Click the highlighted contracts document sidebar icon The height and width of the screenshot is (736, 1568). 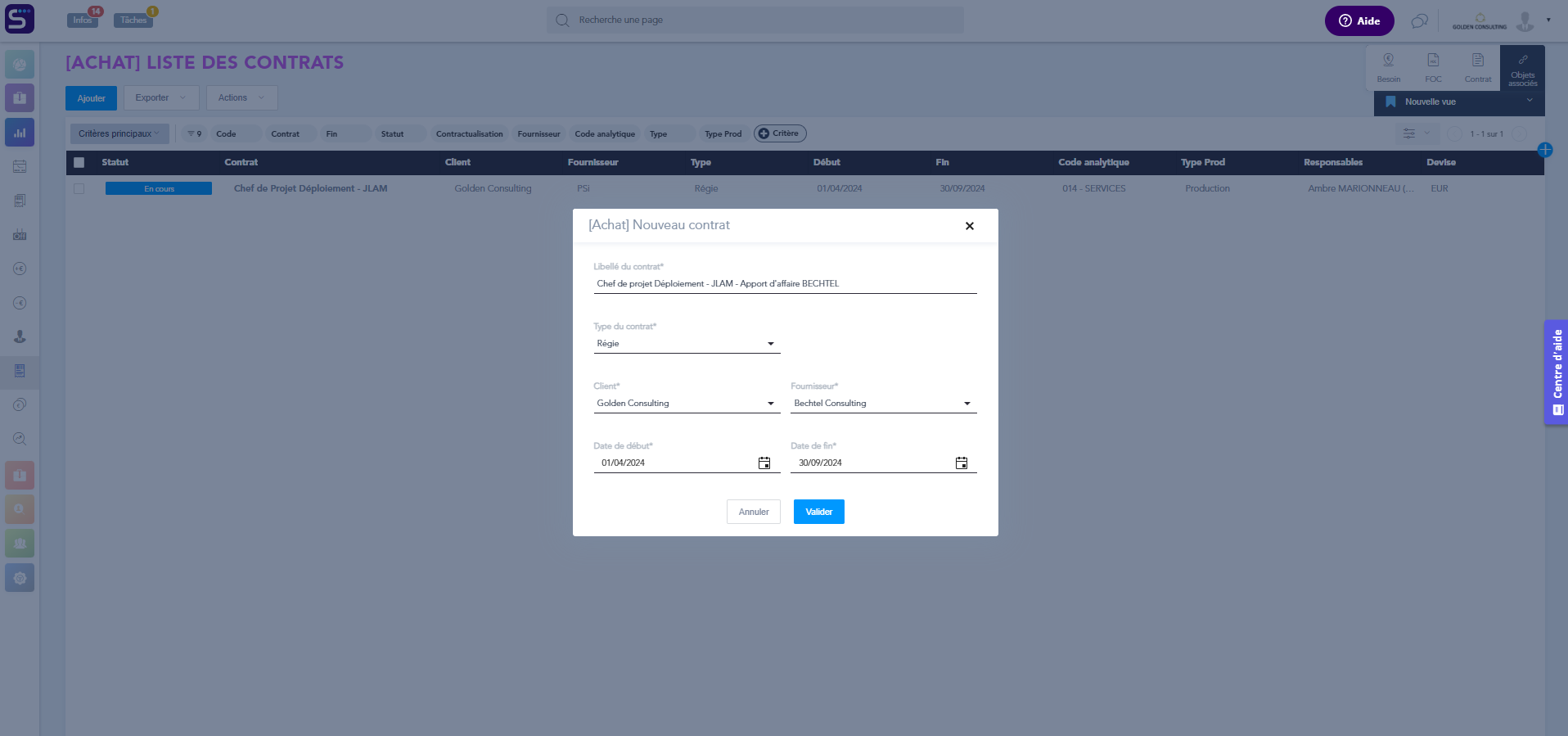20,371
